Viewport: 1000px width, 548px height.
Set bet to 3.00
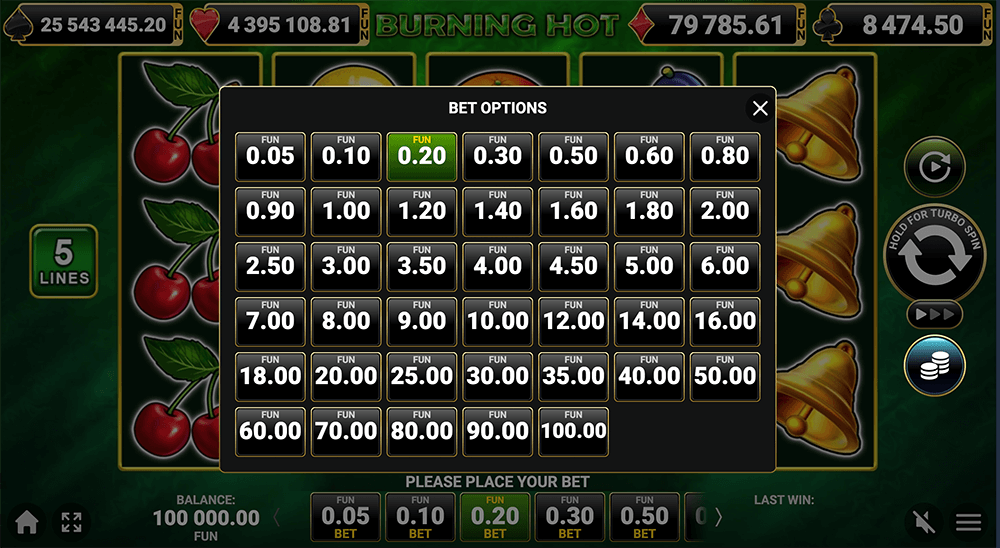pyautogui.click(x=346, y=267)
